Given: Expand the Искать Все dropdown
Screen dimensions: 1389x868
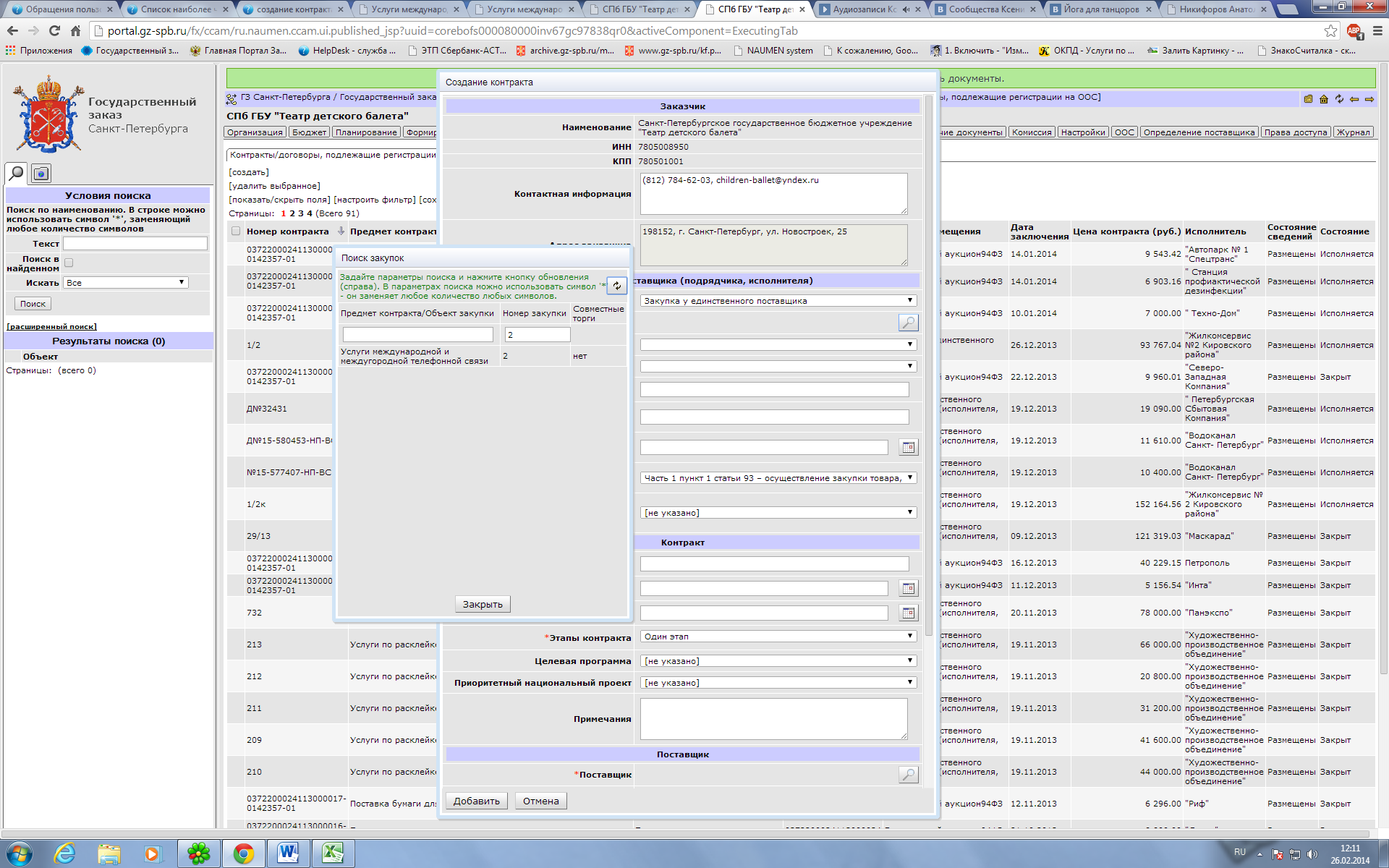Looking at the screenshot, I should (125, 283).
